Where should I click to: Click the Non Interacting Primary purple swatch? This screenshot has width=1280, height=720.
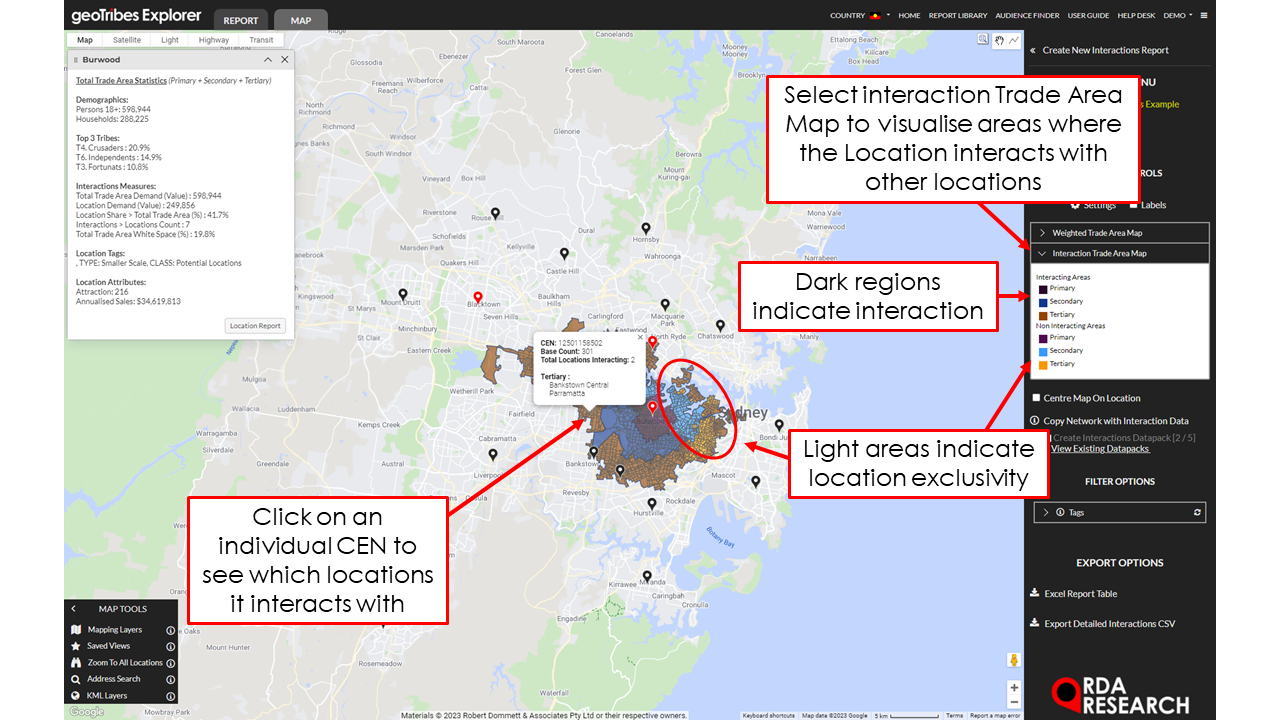click(x=1043, y=339)
